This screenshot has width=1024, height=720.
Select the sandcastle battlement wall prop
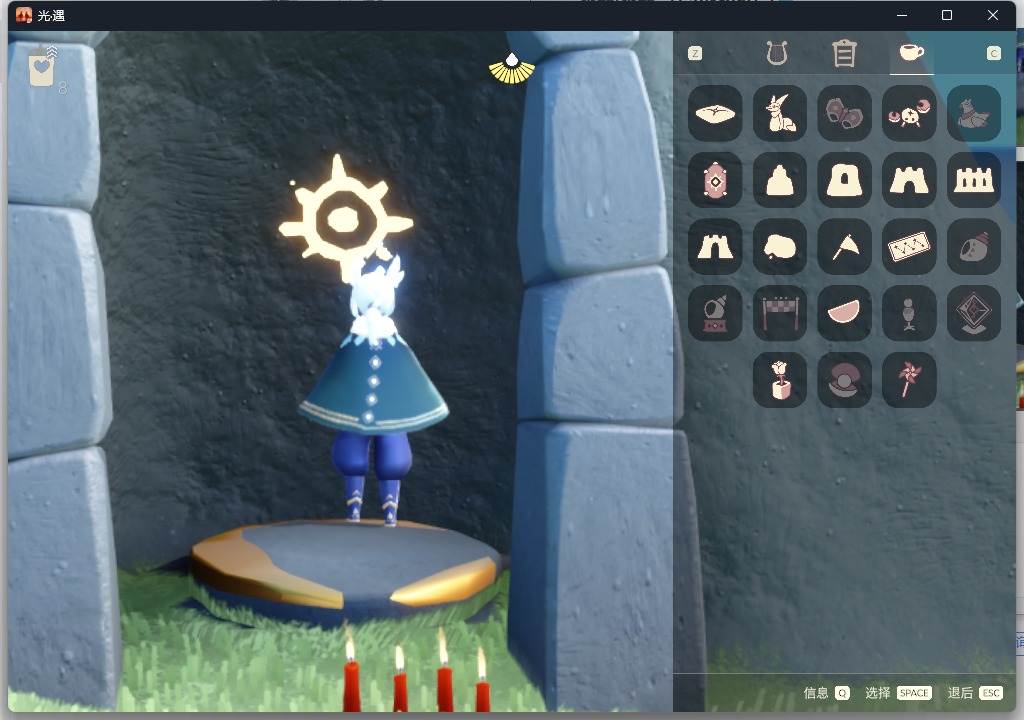click(974, 180)
